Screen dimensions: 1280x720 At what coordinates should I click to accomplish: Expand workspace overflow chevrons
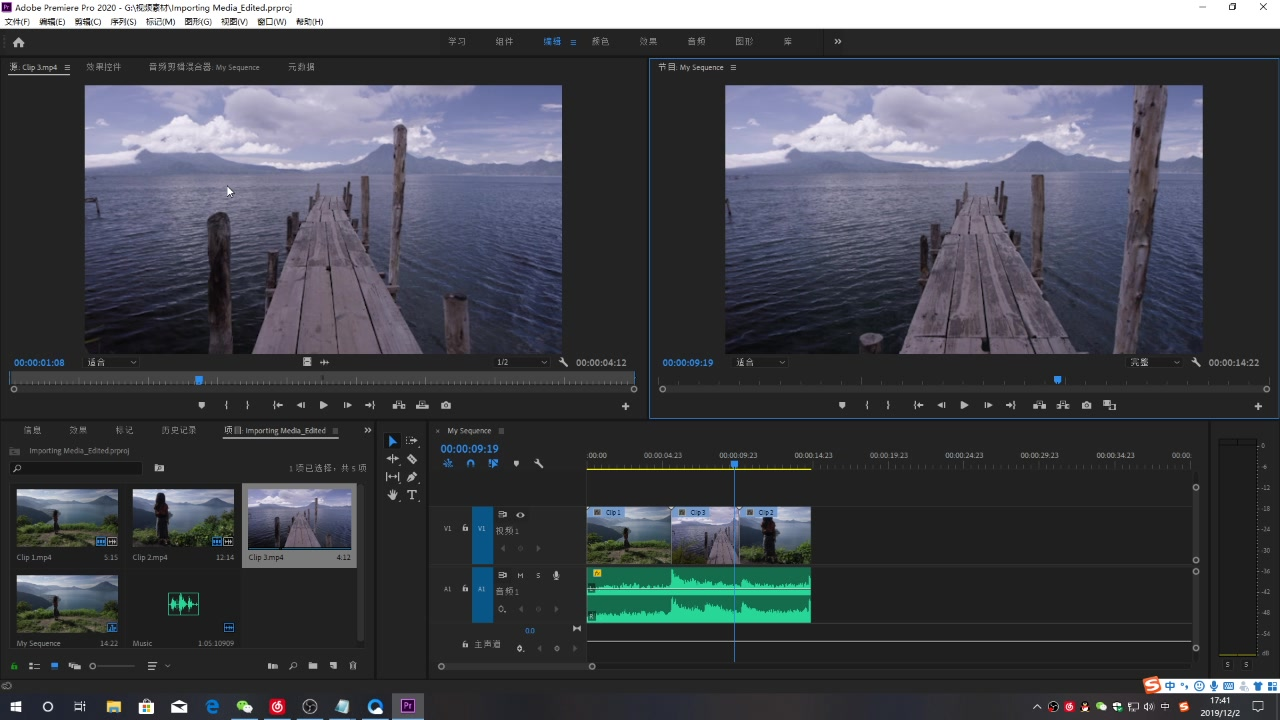(x=837, y=42)
